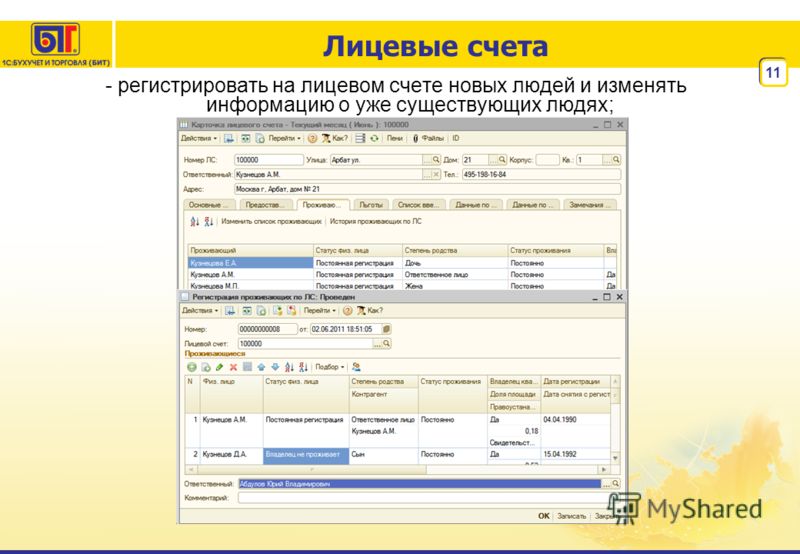800x554 pixels.
Task: Open the Льготы tab
Action: (370, 205)
